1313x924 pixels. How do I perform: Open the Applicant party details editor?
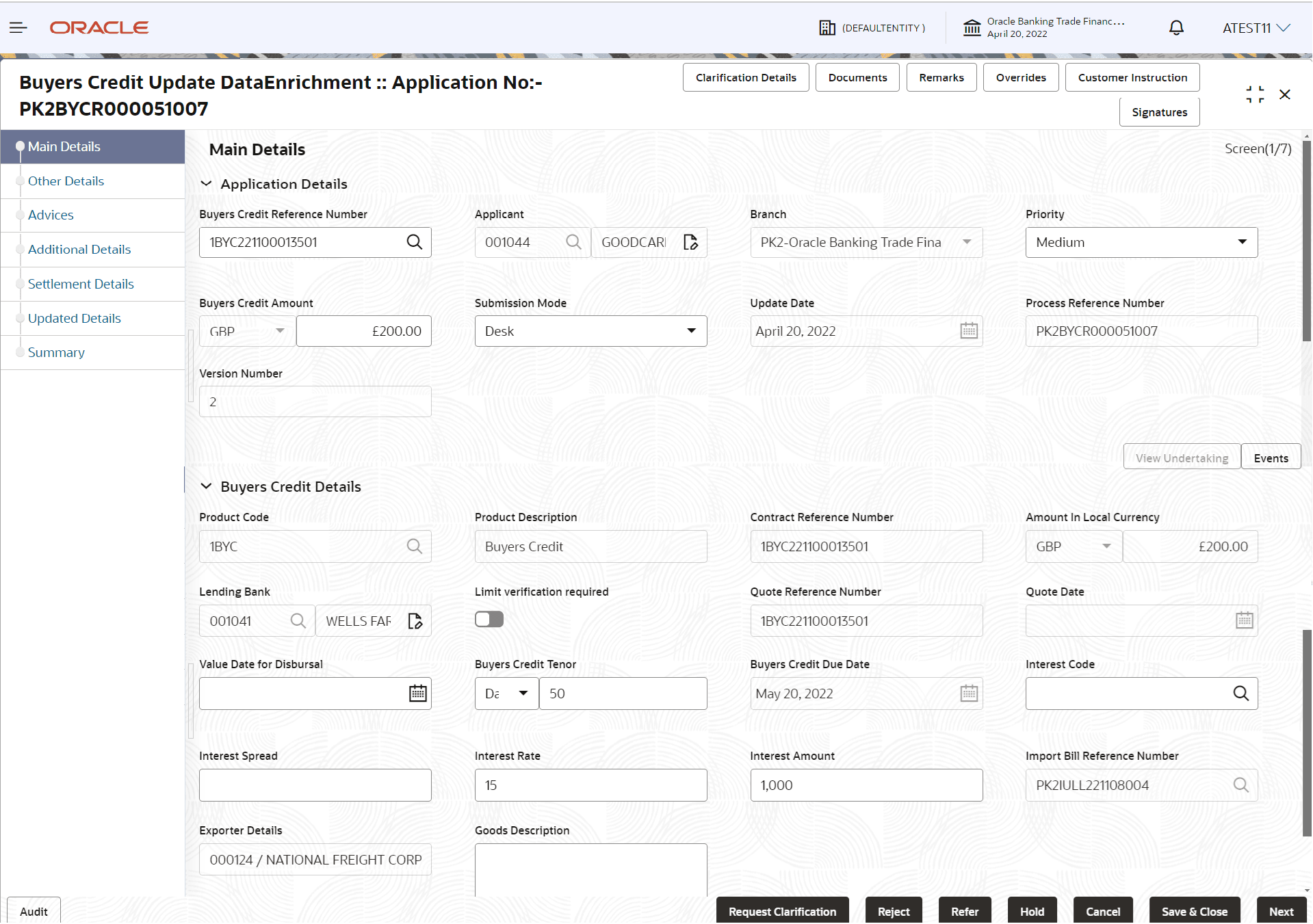[x=690, y=242]
